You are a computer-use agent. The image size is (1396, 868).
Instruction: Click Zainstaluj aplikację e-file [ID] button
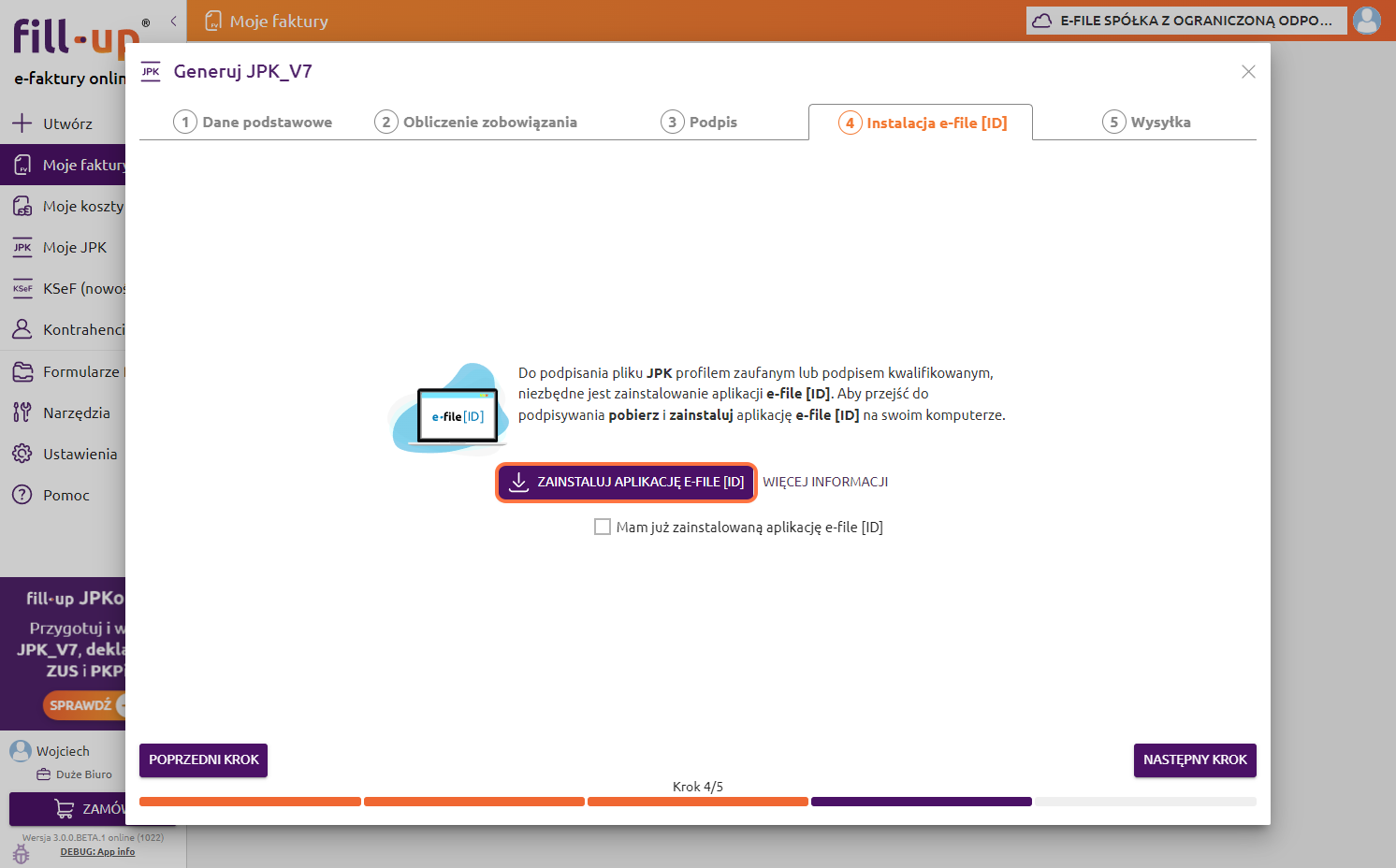(x=626, y=482)
